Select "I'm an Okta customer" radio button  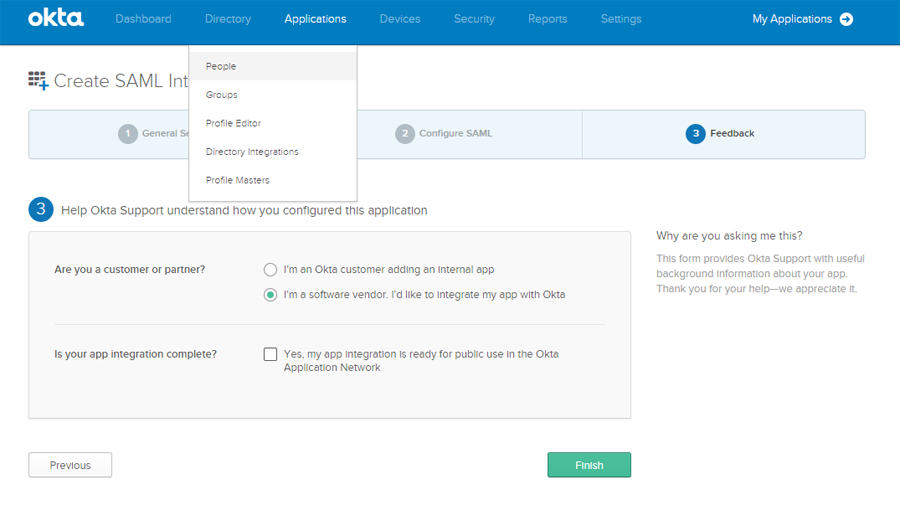click(x=270, y=270)
